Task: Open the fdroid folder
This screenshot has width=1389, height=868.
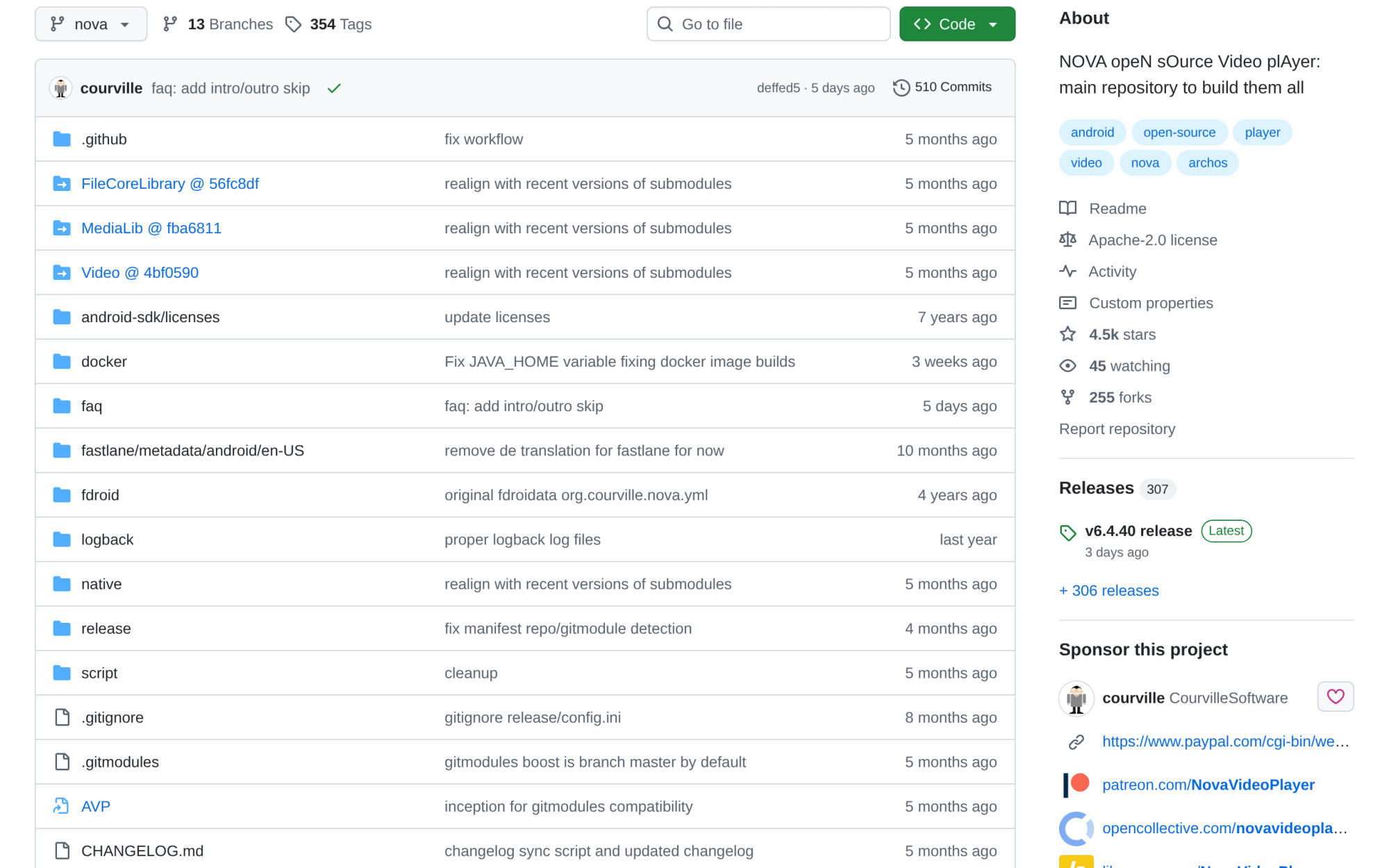Action: 100,495
